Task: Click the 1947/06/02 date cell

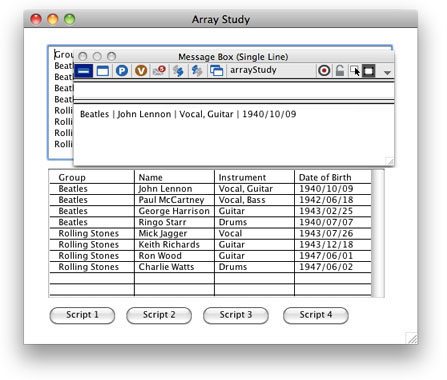Action: (x=333, y=267)
